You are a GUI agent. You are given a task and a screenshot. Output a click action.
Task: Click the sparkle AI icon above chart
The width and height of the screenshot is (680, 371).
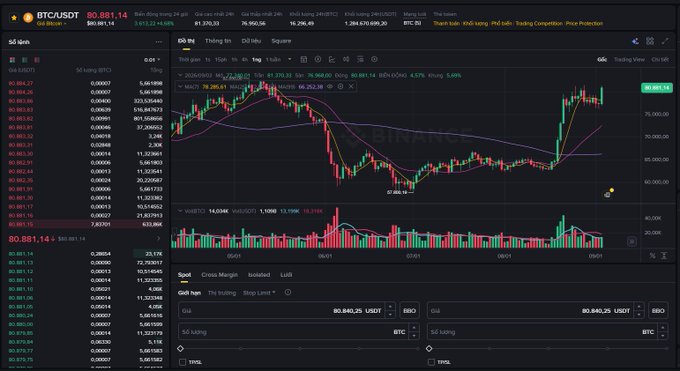pos(635,41)
